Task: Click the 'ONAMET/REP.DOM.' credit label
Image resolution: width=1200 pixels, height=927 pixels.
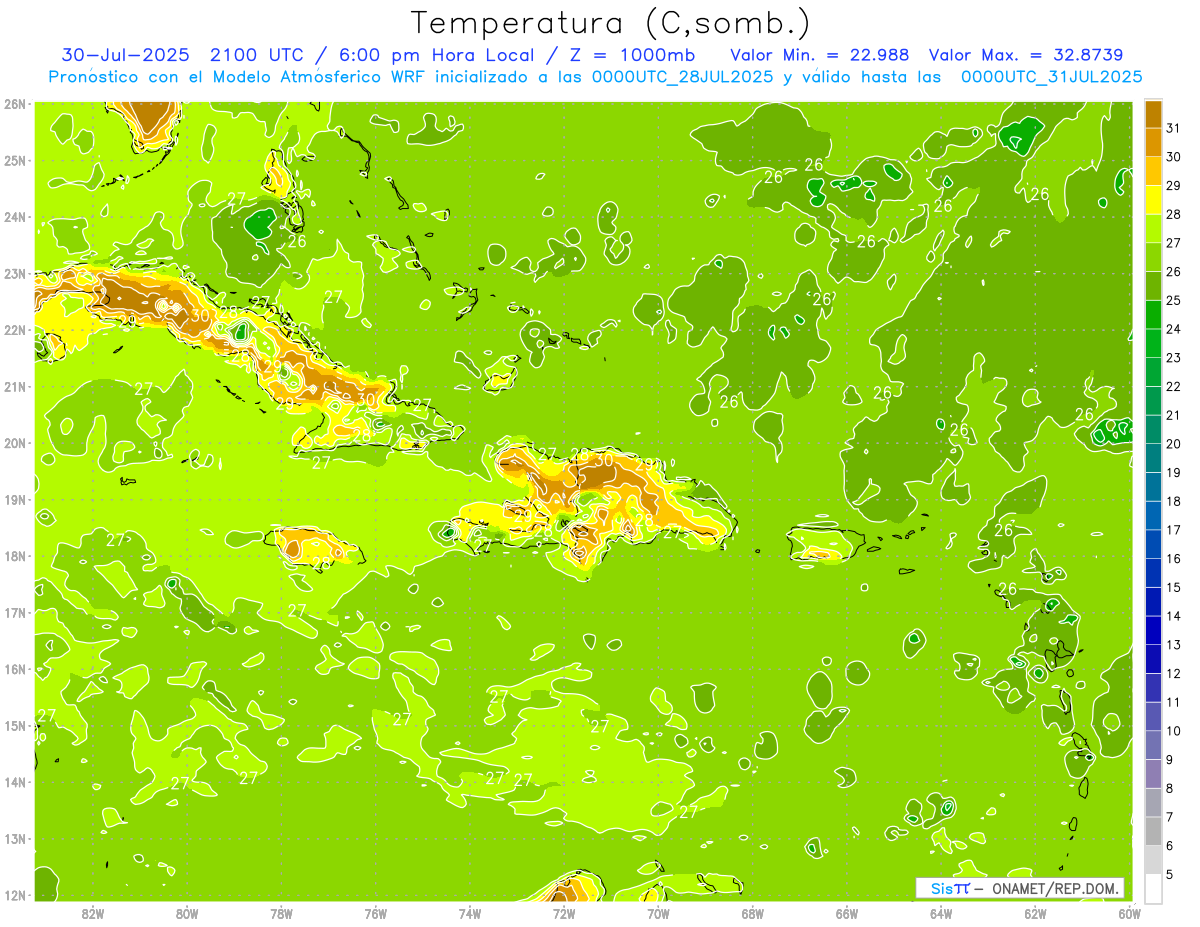Action: (1057, 889)
